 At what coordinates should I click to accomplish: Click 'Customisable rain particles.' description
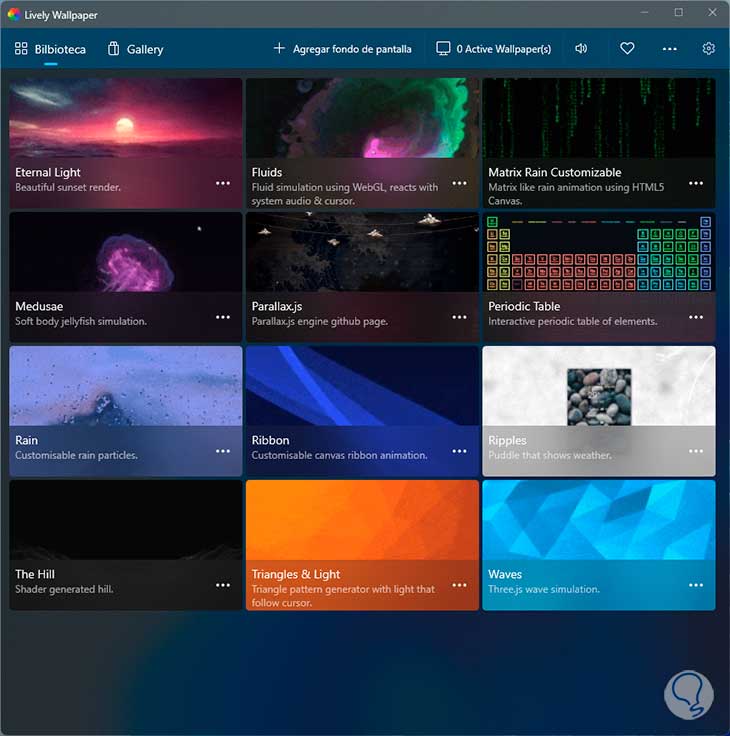(x=77, y=455)
